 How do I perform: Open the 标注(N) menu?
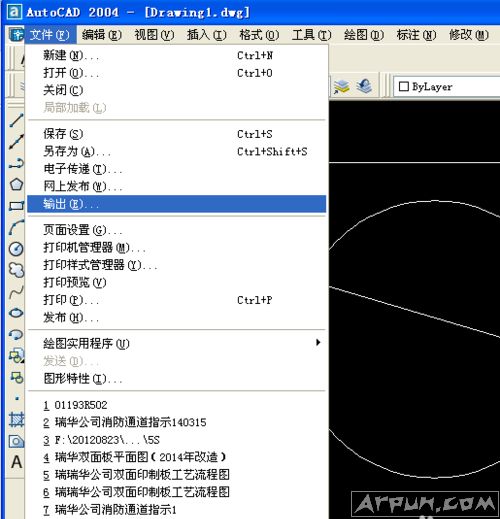(416, 35)
